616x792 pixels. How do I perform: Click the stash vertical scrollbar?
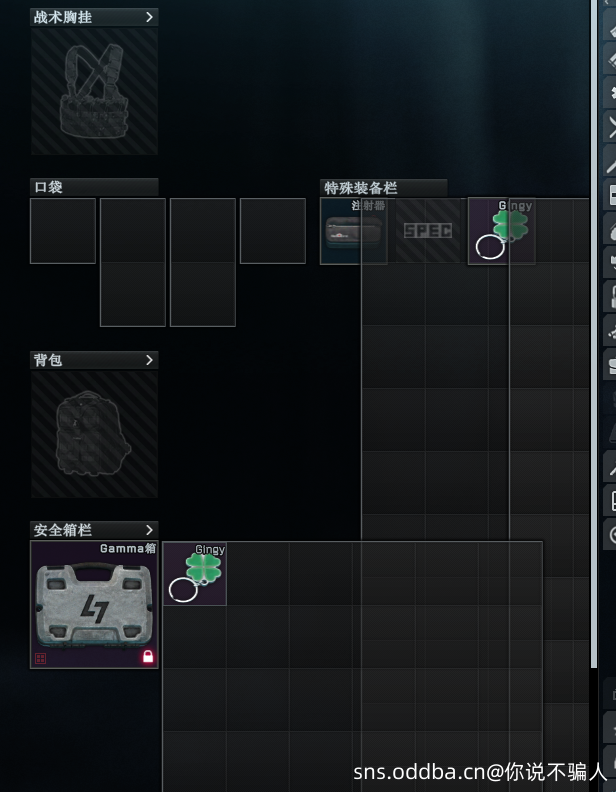point(594,333)
